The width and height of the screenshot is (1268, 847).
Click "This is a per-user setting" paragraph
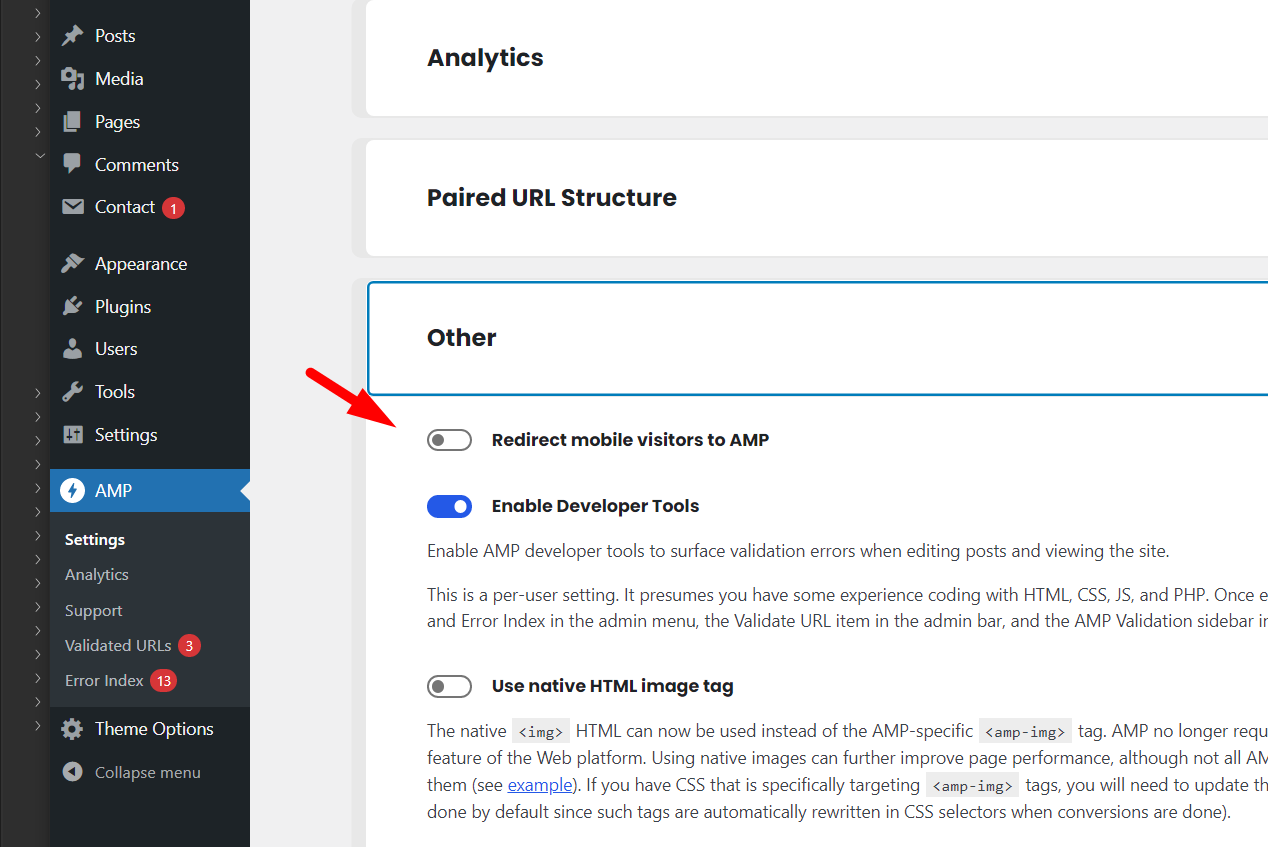(x=847, y=608)
